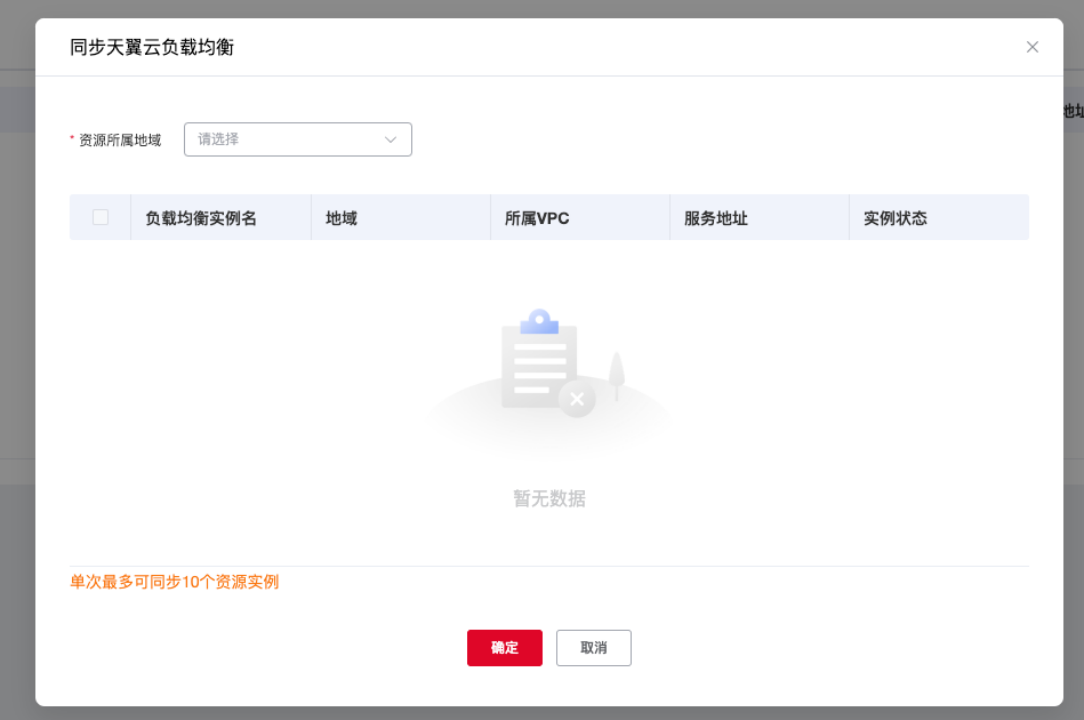Close the 同步天翼云负载均衡 dialog
This screenshot has height=720, width=1084.
tap(1031, 47)
